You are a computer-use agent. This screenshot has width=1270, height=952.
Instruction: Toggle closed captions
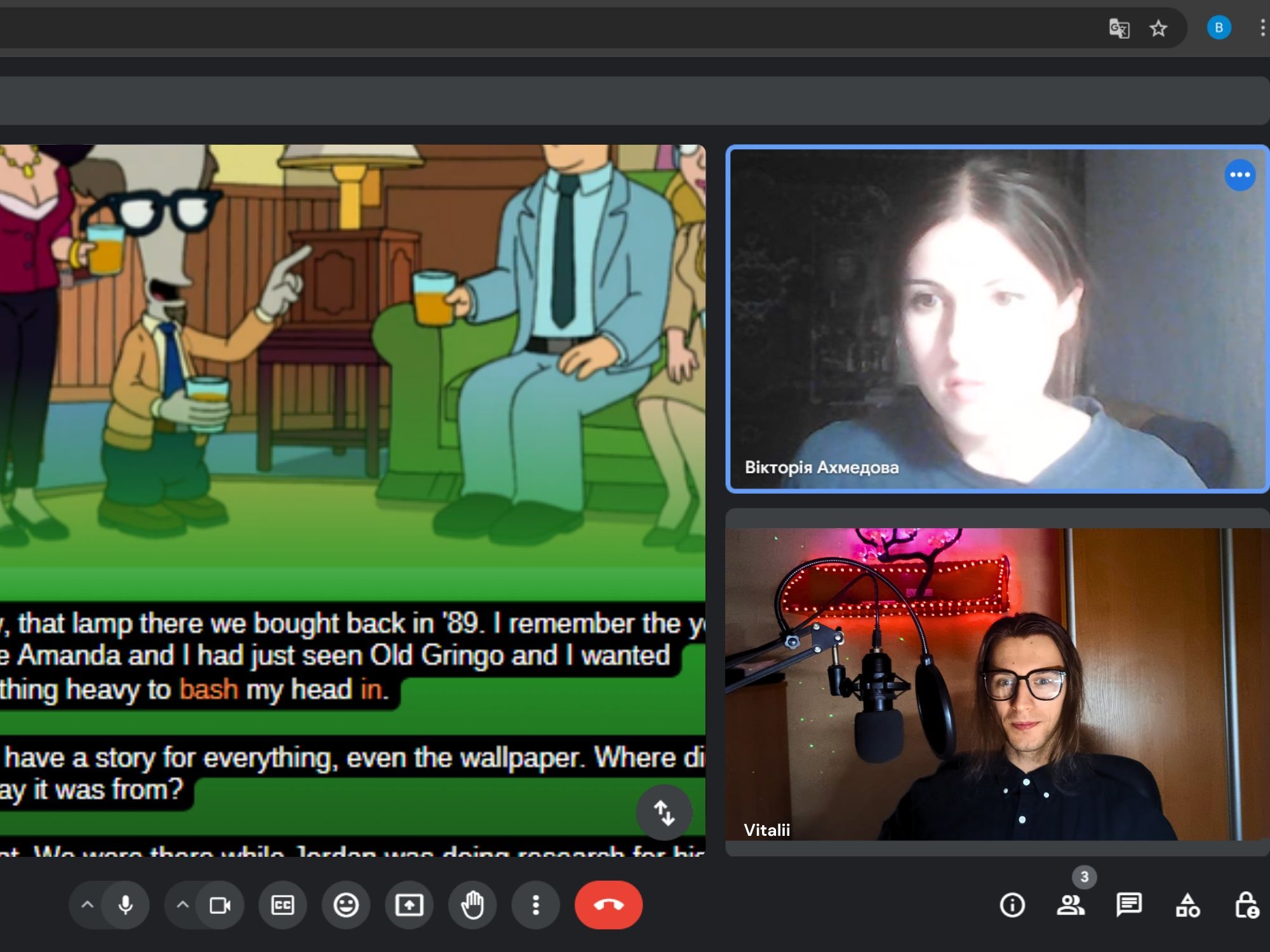[283, 905]
